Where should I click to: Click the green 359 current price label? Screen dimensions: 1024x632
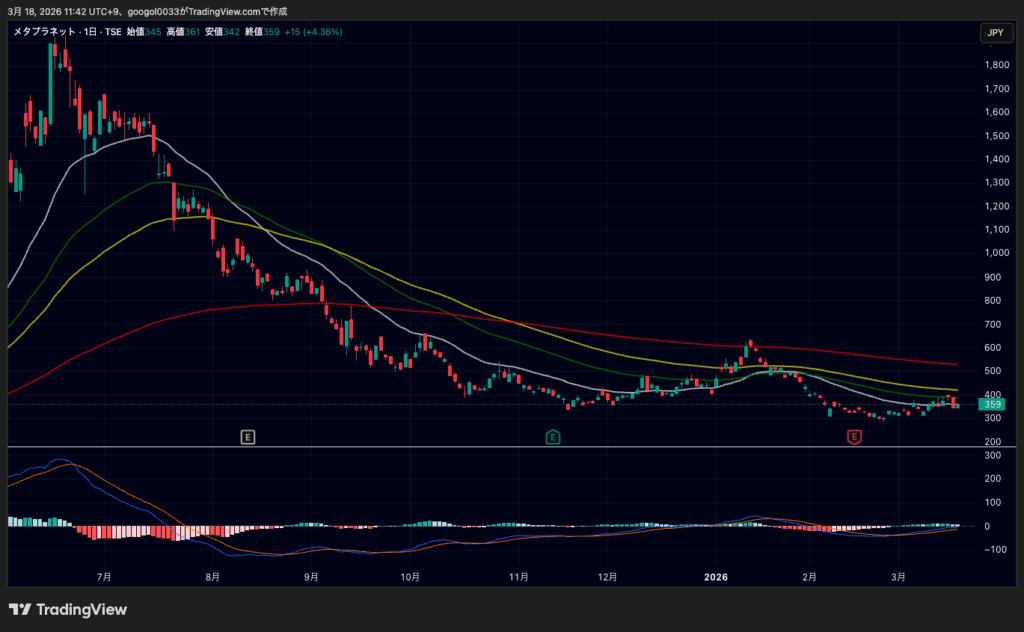click(993, 404)
